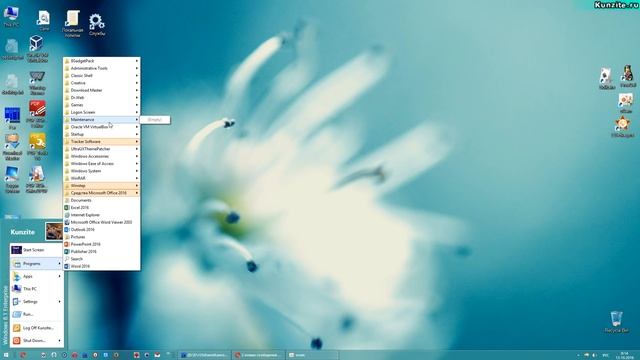Click the Winstep folder icon
The image size is (640, 360).
tap(67, 186)
